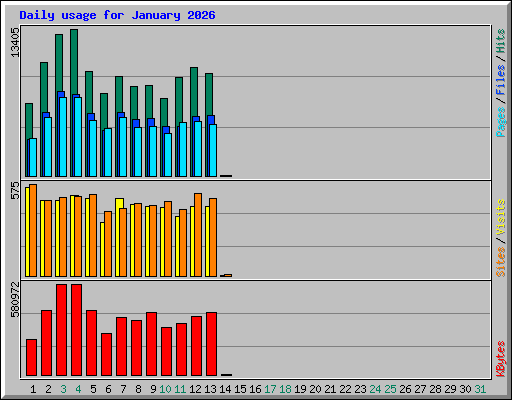Click the red KBytes bar for day 9
This screenshot has width=512, height=400.
[x=151, y=344]
